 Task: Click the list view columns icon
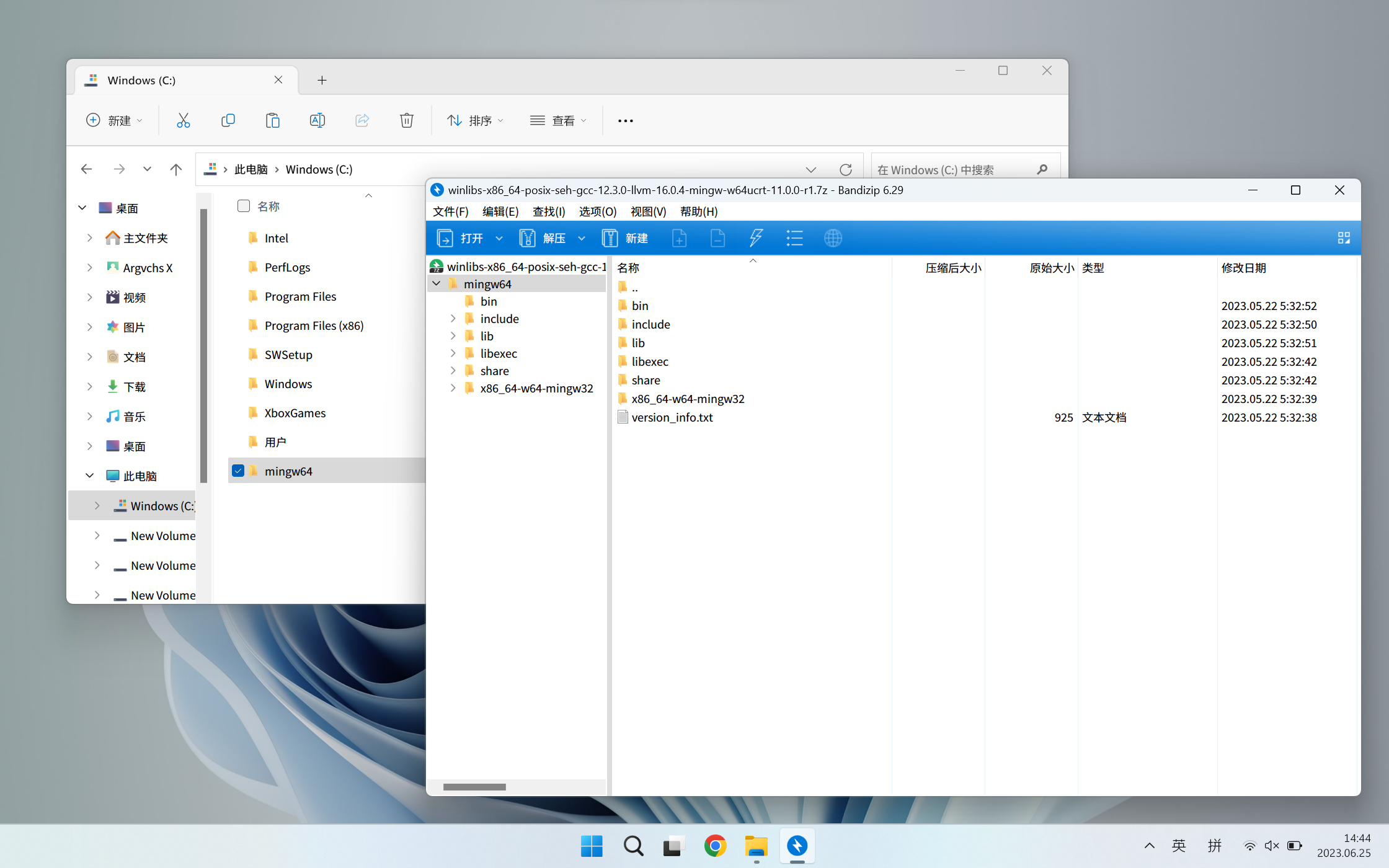(x=794, y=238)
